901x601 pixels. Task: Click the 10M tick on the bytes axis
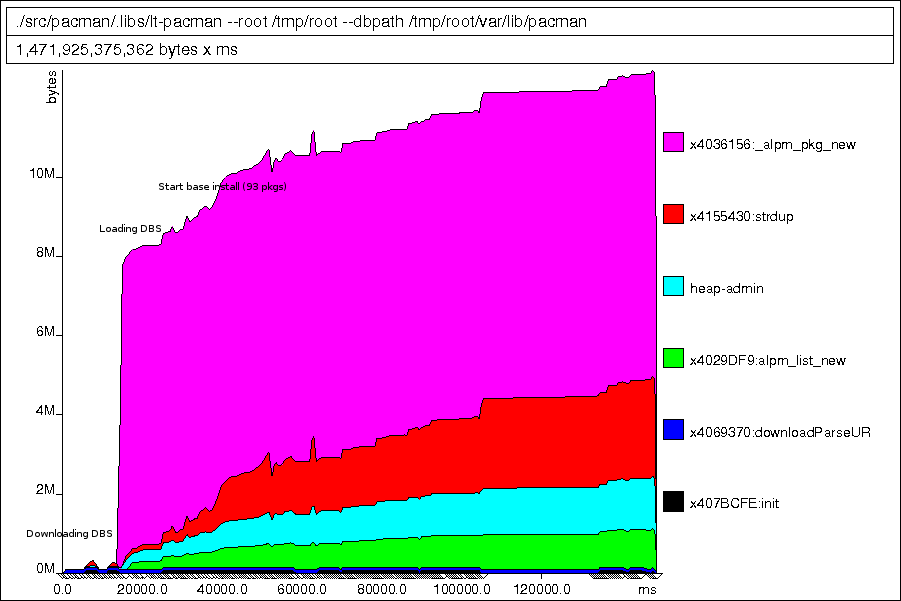(x=42, y=176)
